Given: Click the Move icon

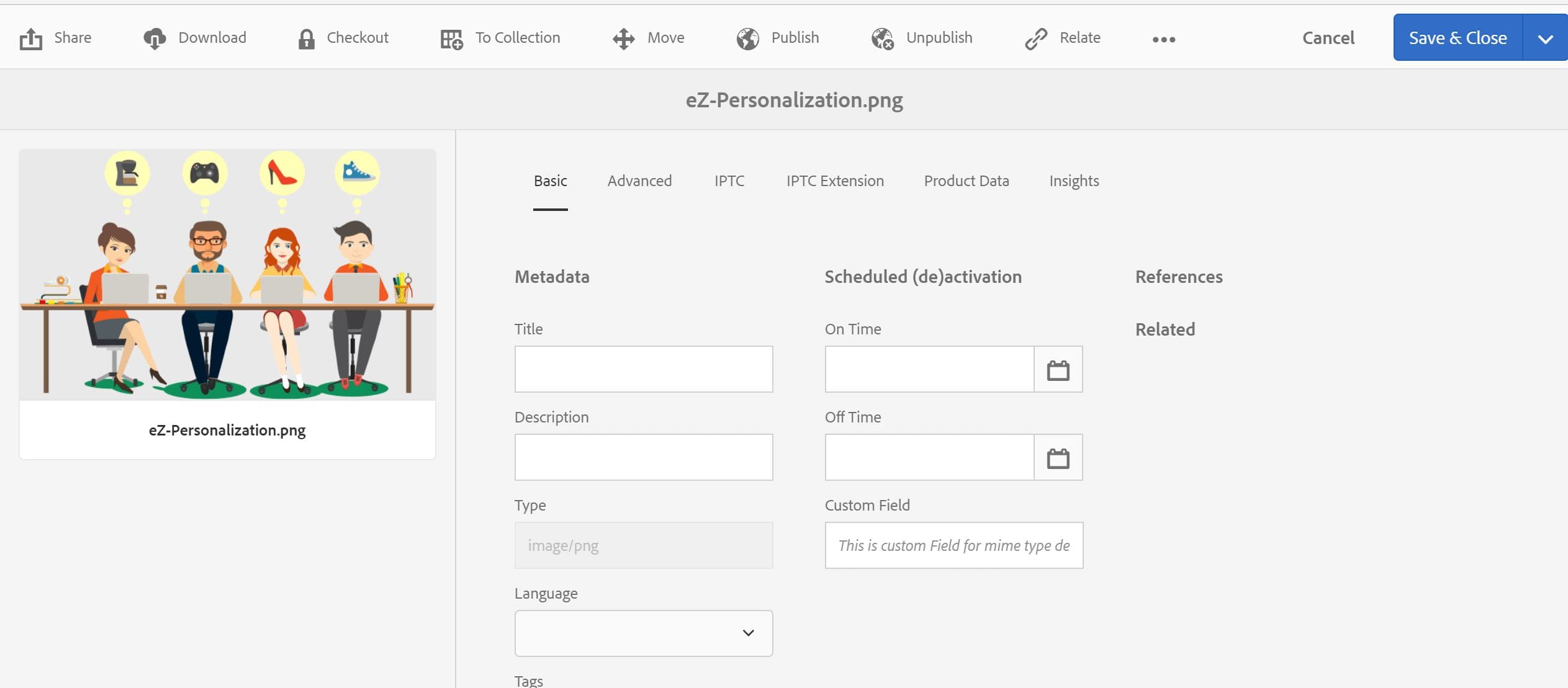Looking at the screenshot, I should pos(623,37).
